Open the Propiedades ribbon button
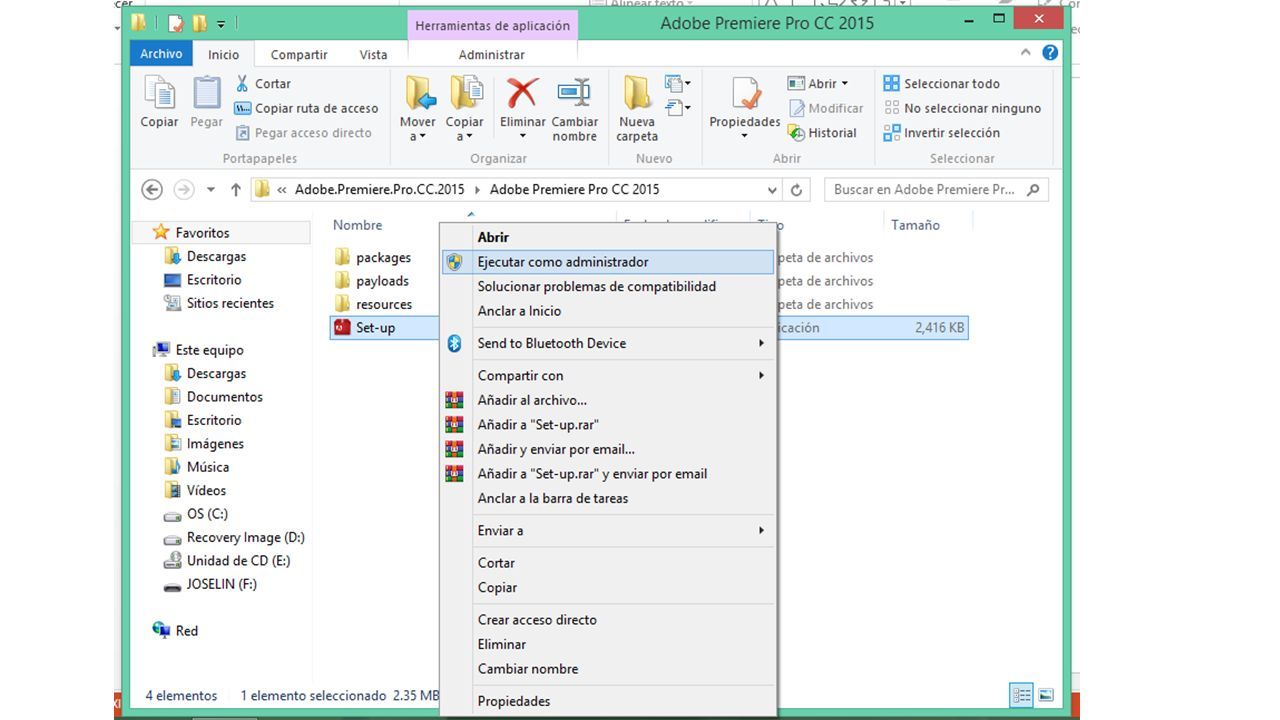The image size is (1280, 720). click(x=744, y=108)
